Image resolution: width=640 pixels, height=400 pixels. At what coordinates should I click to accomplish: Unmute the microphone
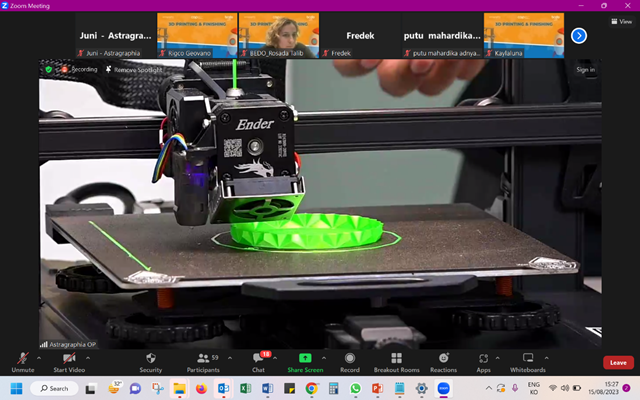tap(22, 362)
